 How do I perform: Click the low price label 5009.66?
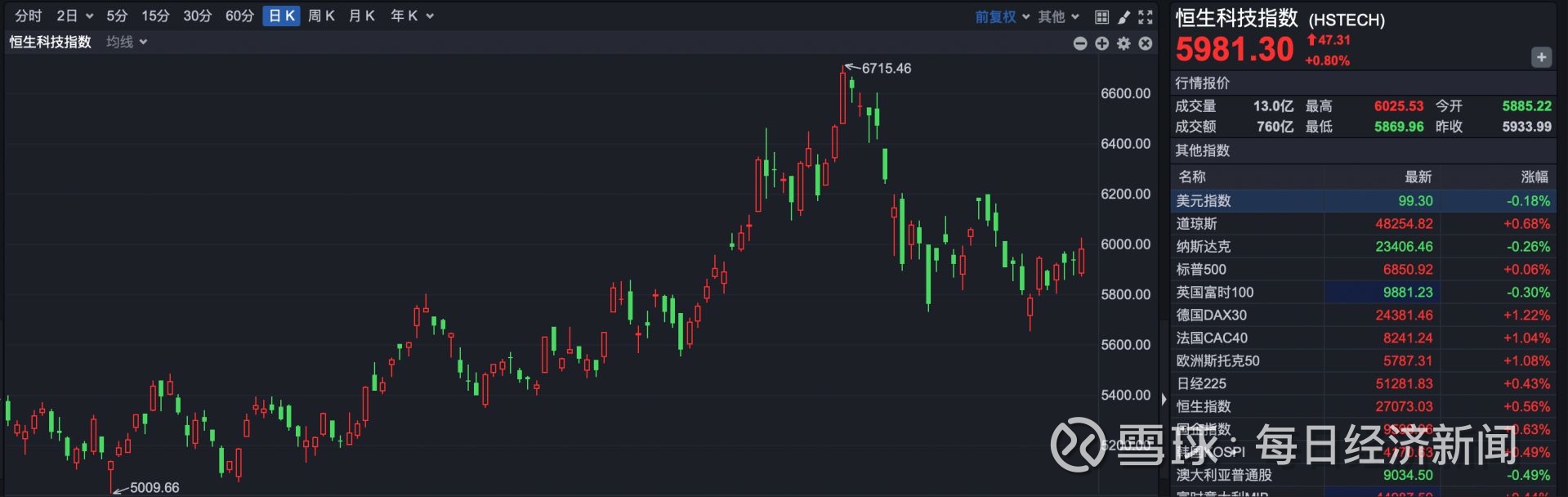[154, 487]
